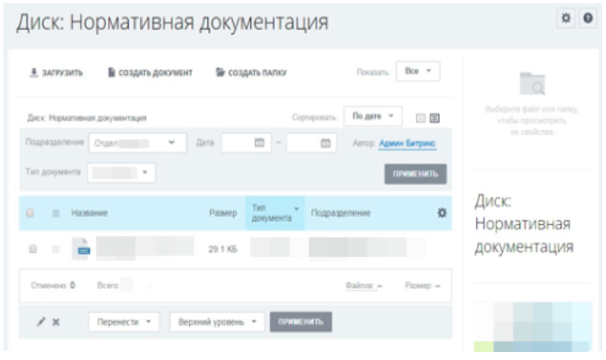Click the folder preview icon in side panel
Viewport: 606px width, 360px height.
pyautogui.click(x=532, y=83)
